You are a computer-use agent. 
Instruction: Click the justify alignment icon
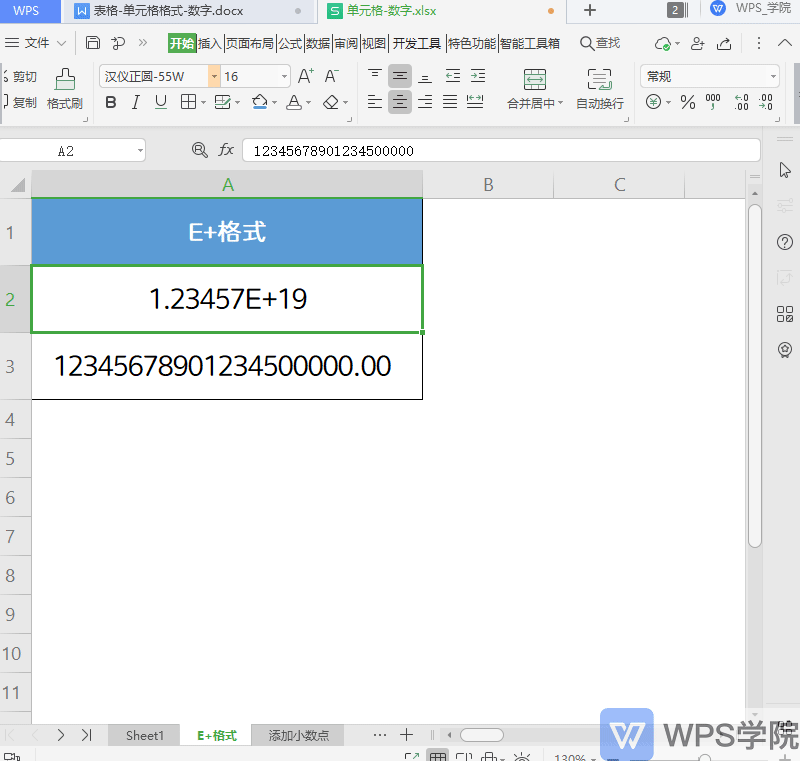[x=450, y=102]
